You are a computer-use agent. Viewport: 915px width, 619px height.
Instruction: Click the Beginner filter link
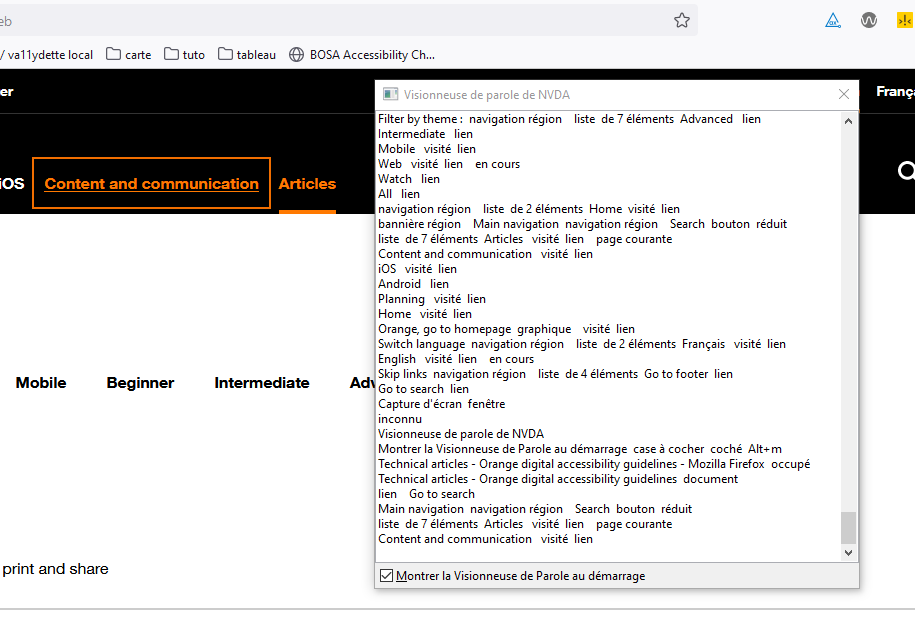click(x=140, y=382)
